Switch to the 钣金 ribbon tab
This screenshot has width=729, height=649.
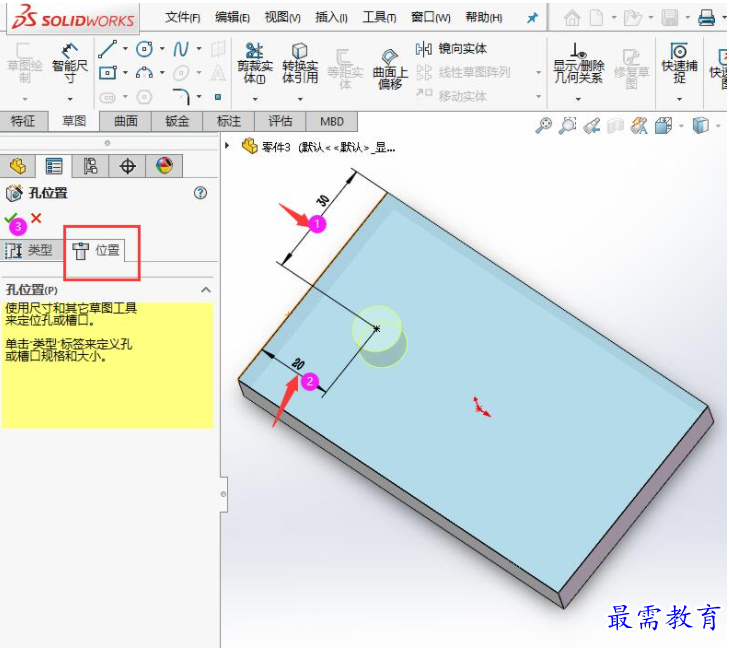[x=177, y=121]
